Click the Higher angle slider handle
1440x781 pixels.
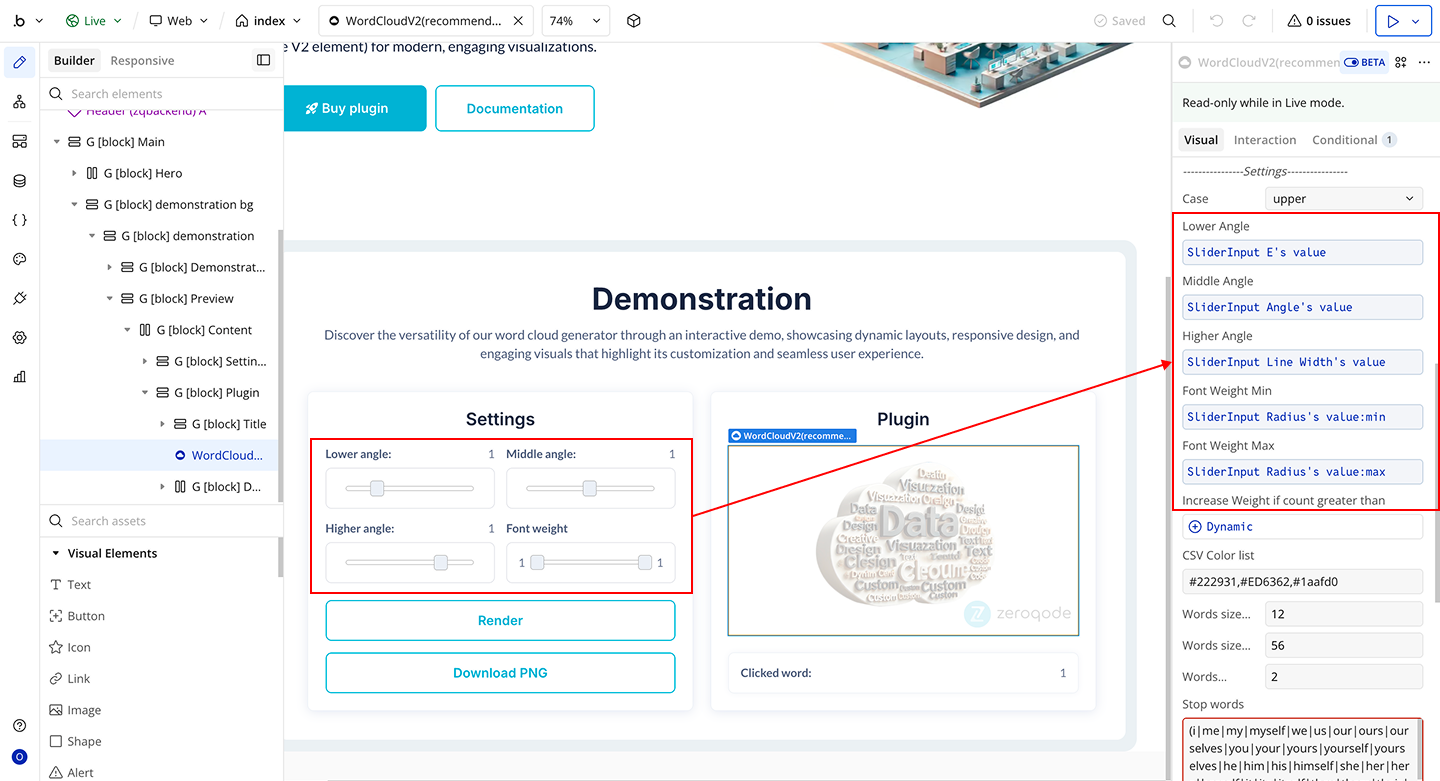coord(441,563)
